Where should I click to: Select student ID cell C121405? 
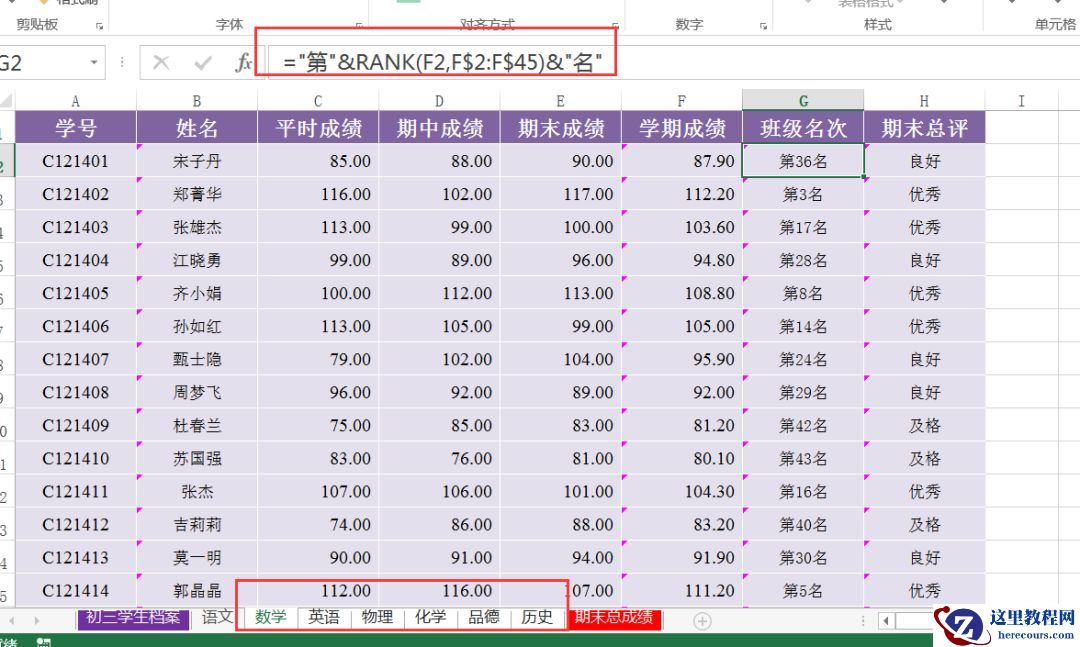pyautogui.click(x=76, y=294)
